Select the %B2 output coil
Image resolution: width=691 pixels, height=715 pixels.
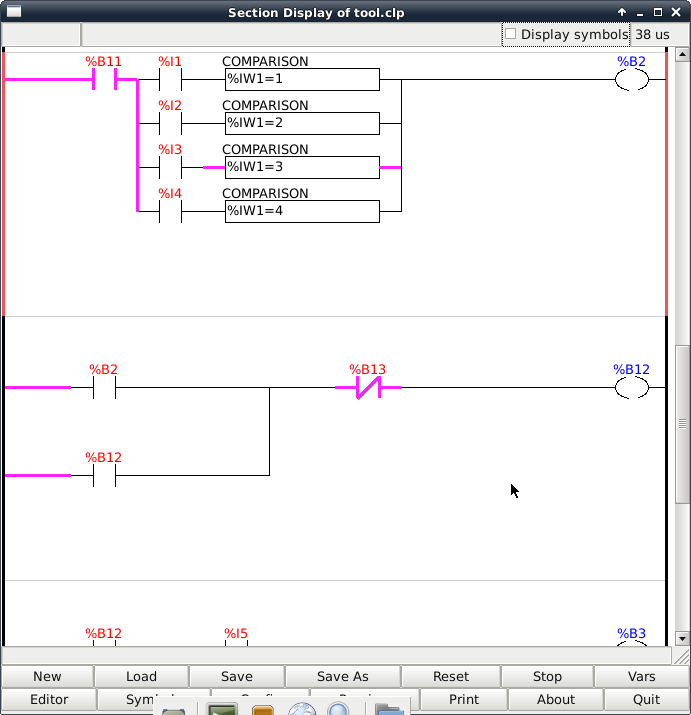[632, 79]
